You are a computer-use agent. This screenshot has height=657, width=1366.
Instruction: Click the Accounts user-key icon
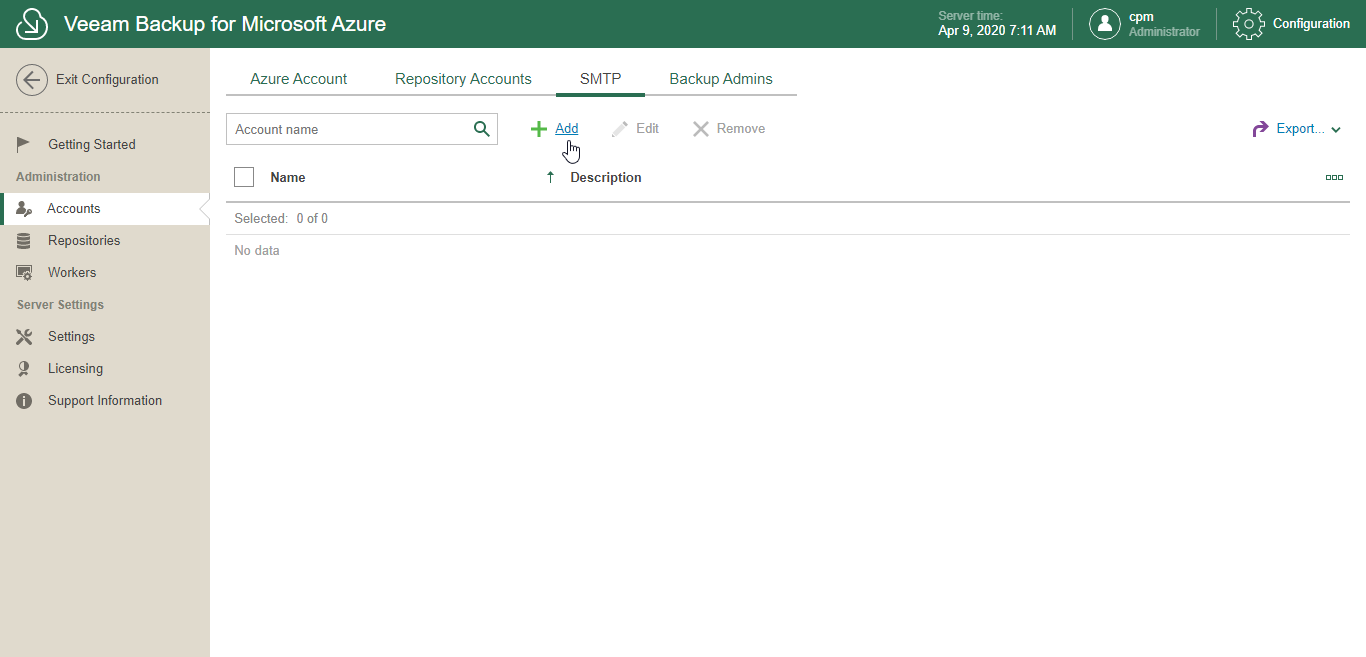click(x=24, y=208)
